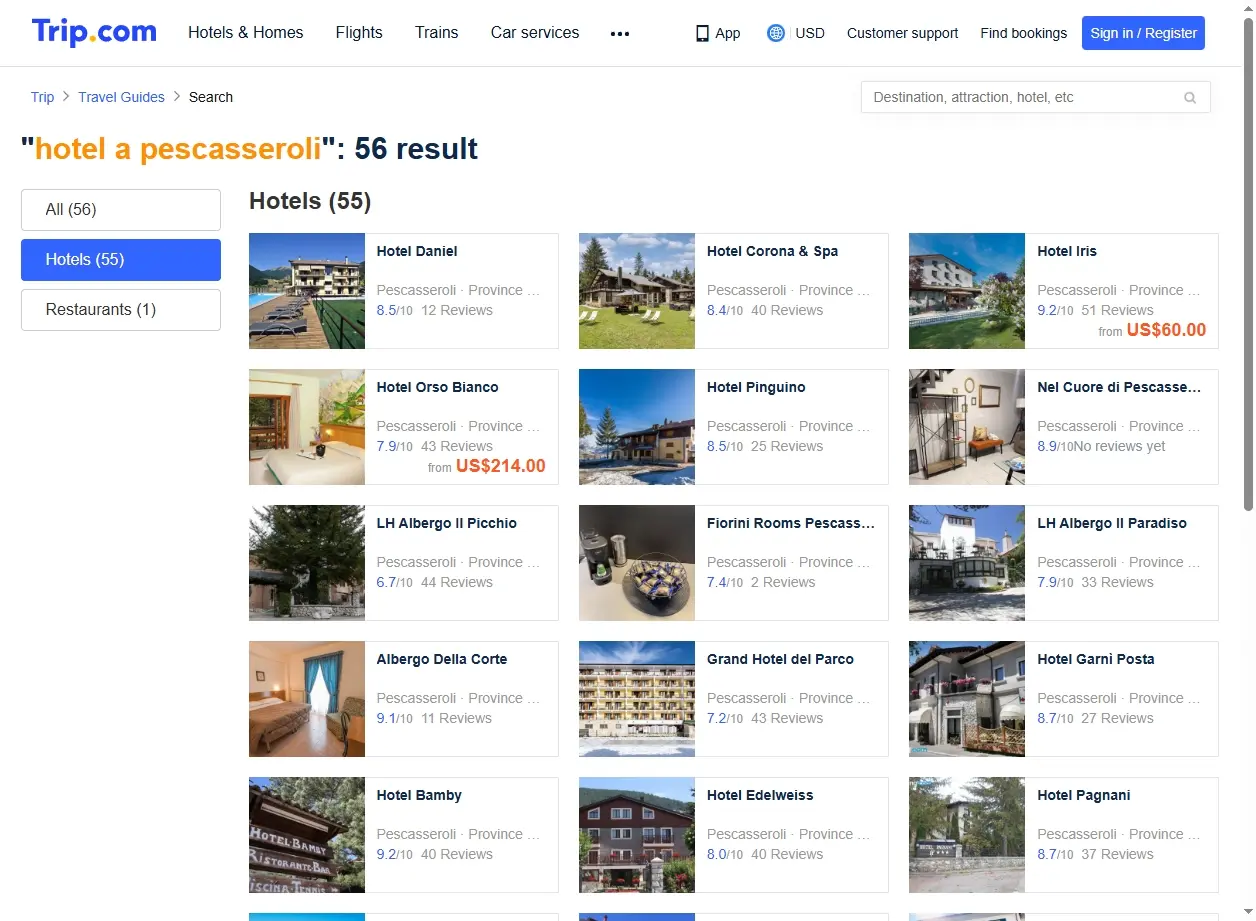Select USD currency option
Screen dimensions: 1256x921
(810, 33)
